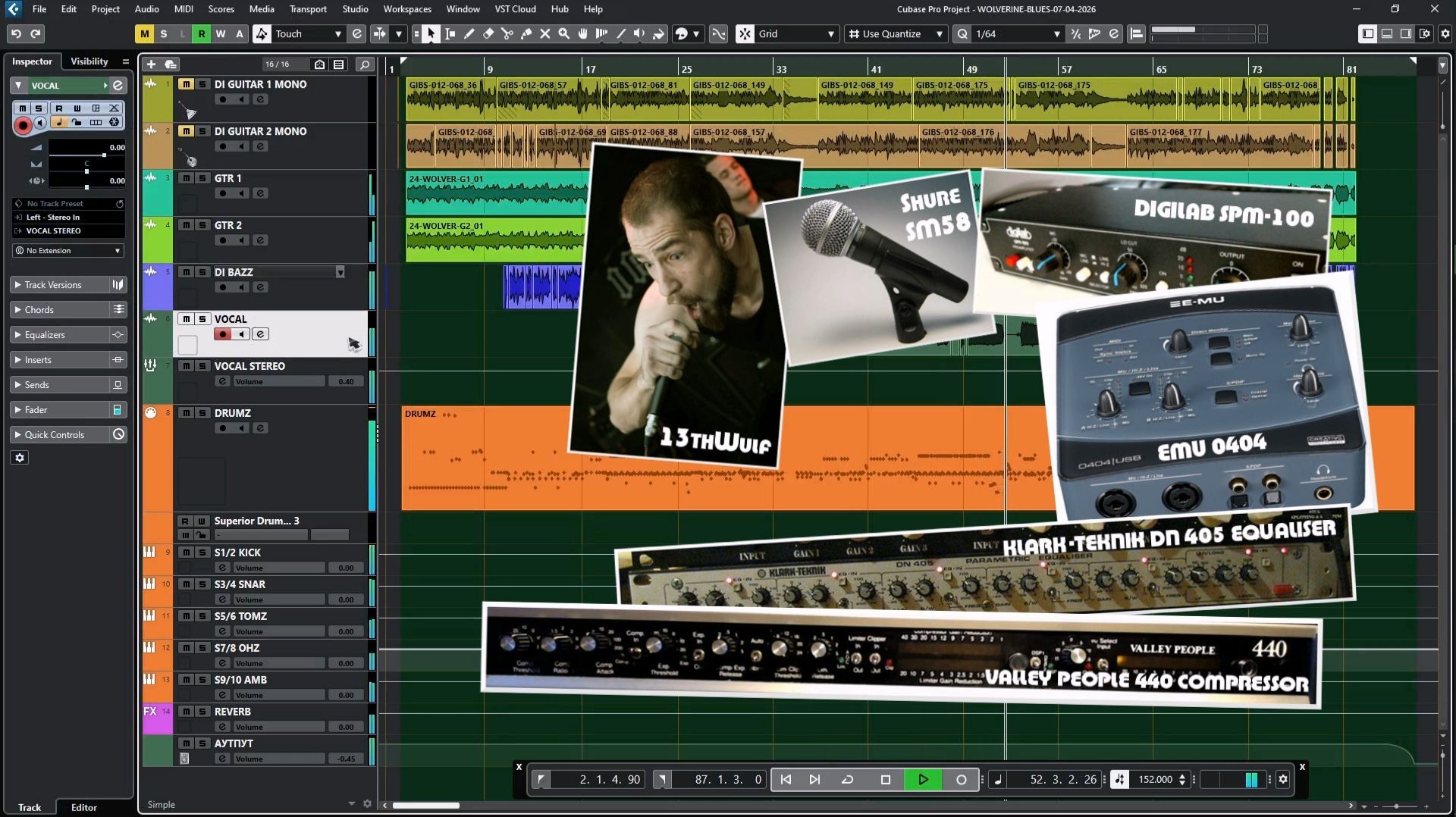Select the Eraser tool in toolbar
Screen dimensions: 1456x817
488,34
